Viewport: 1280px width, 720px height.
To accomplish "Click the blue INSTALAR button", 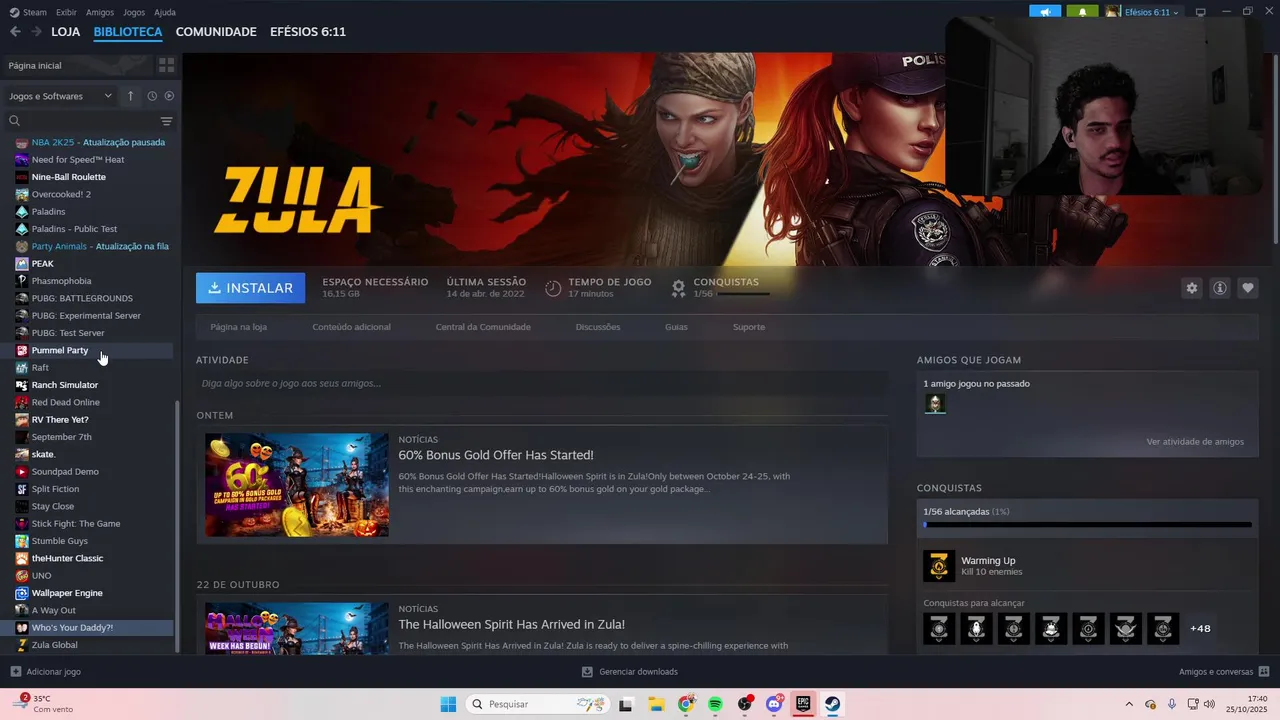I will tap(251, 288).
